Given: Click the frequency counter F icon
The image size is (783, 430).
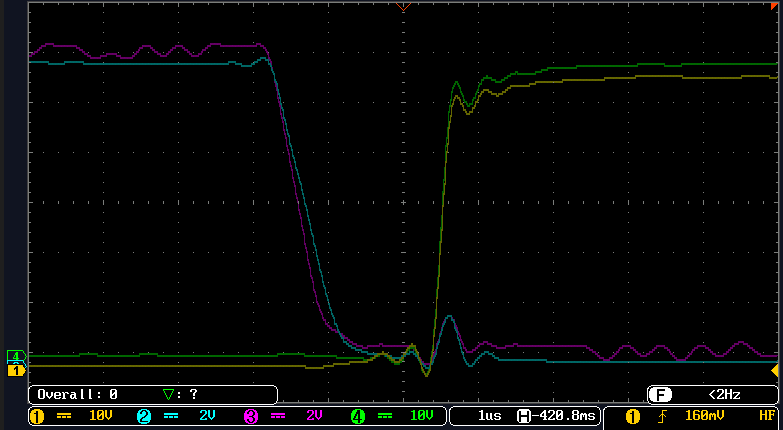Looking at the screenshot, I should (660, 395).
